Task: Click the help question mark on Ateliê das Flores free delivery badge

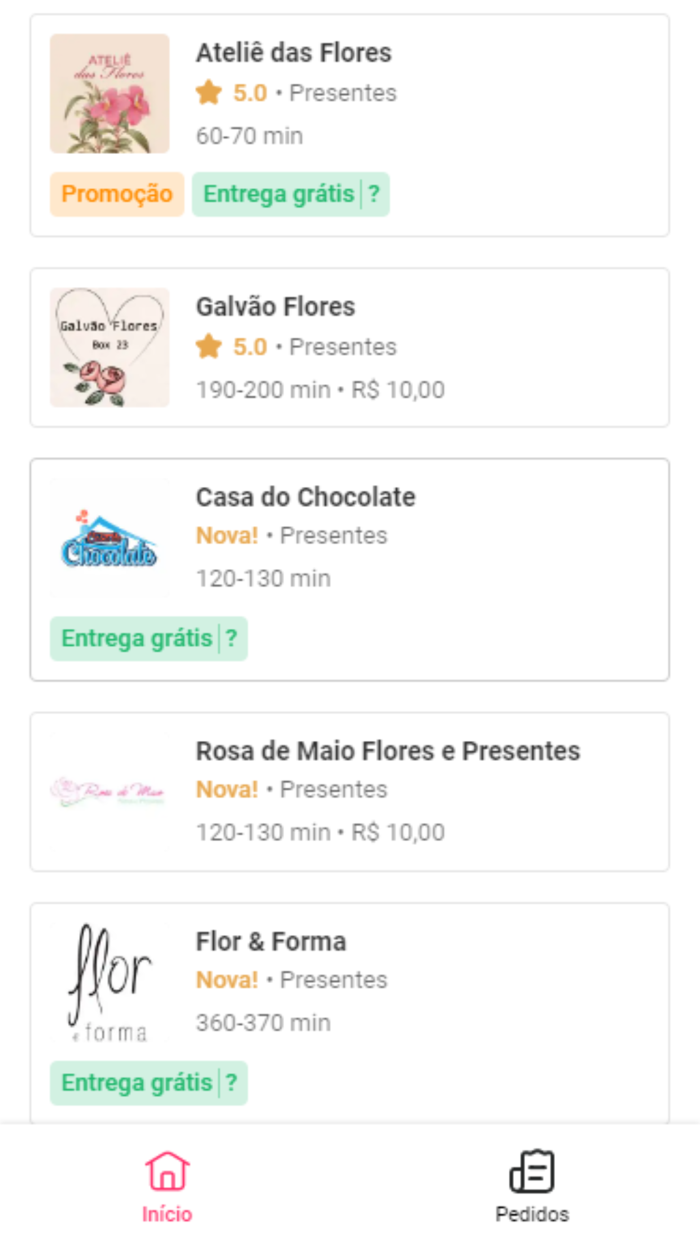Action: [x=375, y=194]
